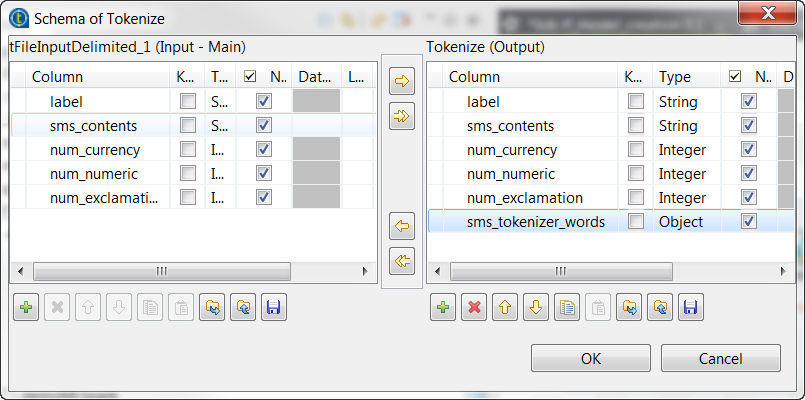This screenshot has width=805, height=400.
Task: Toggle Nullable checkbox for input sms_contents
Action: click(264, 125)
